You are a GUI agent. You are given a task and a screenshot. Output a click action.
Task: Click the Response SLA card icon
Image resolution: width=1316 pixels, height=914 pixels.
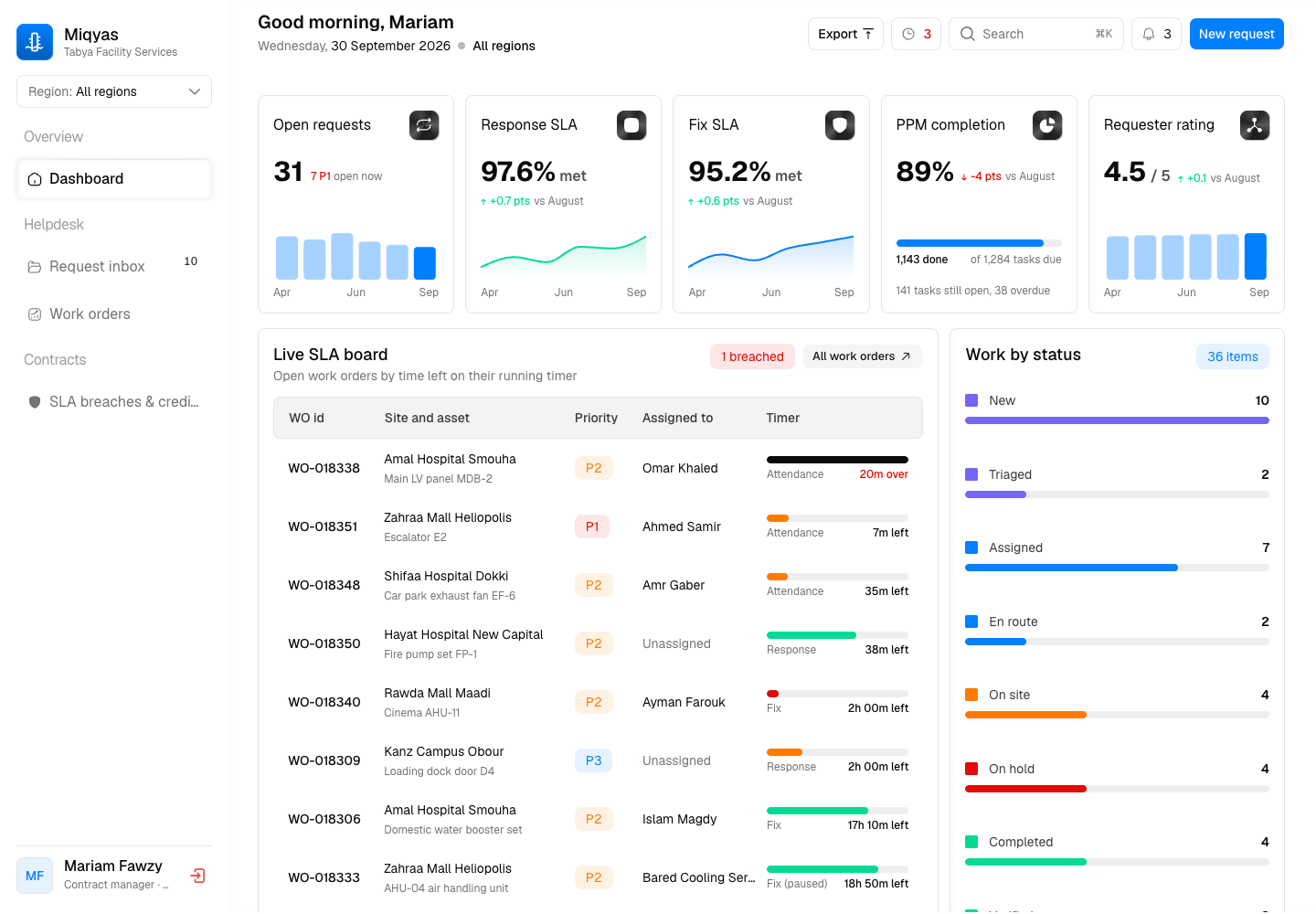tap(631, 125)
